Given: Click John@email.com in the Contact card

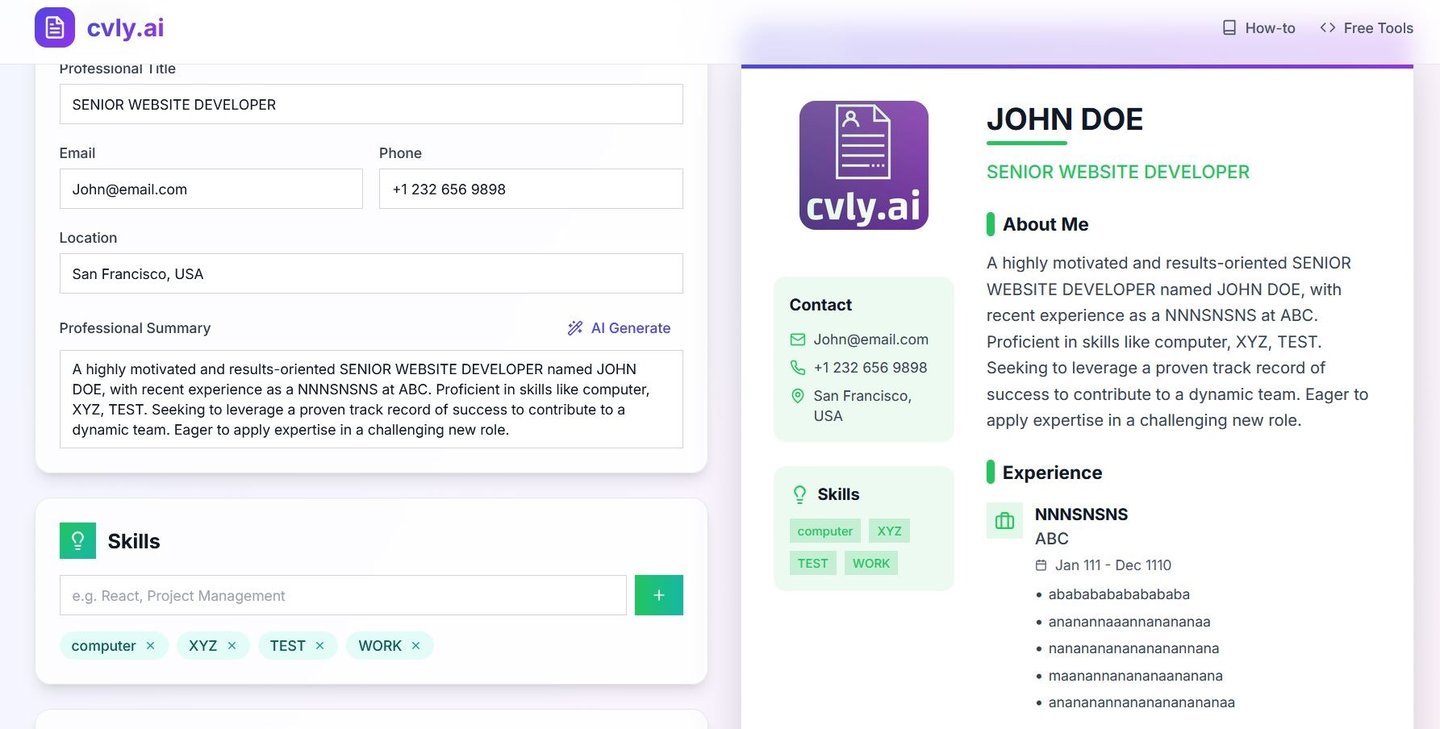Looking at the screenshot, I should click(x=871, y=340).
